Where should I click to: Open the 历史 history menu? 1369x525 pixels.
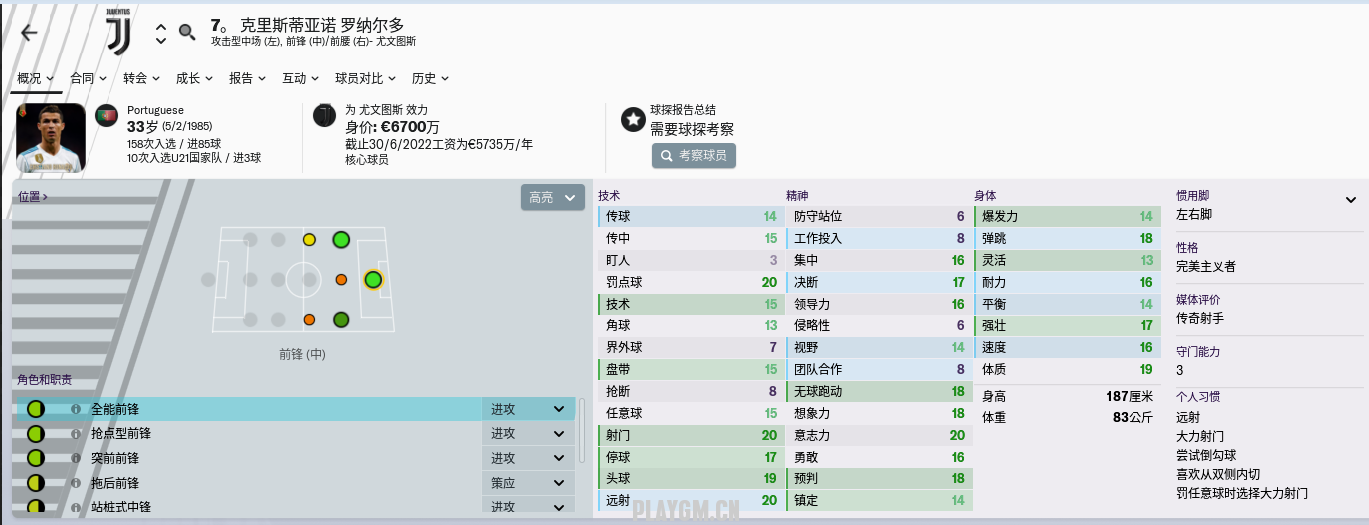(x=430, y=78)
